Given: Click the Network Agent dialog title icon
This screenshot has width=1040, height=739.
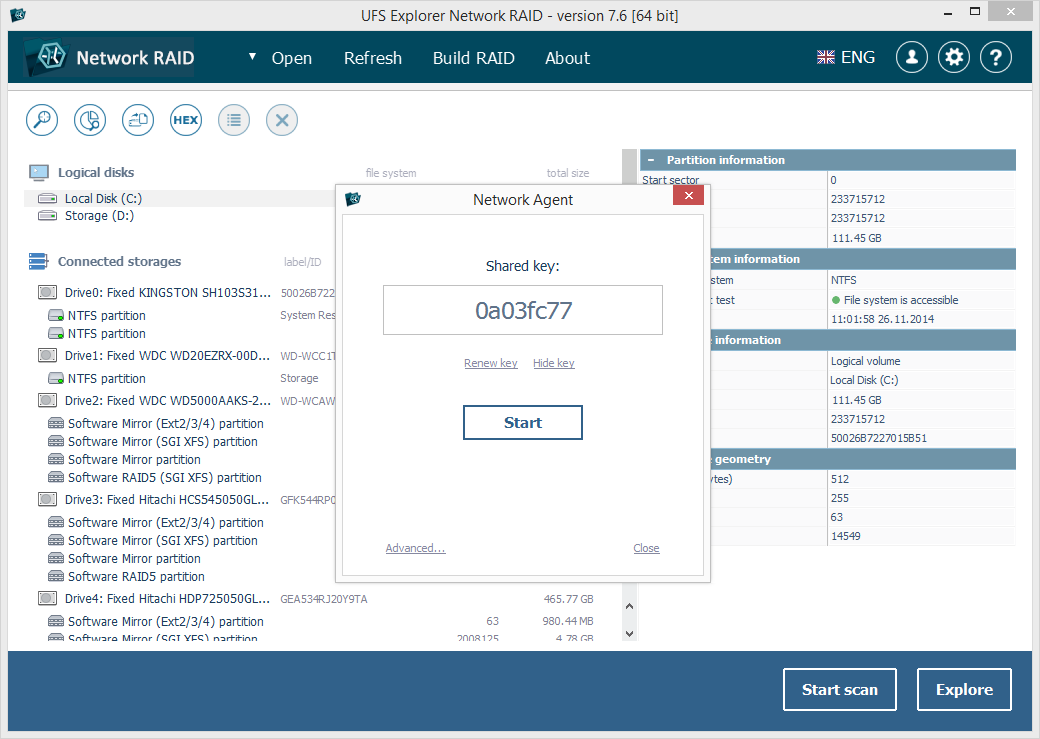Looking at the screenshot, I should [x=353, y=198].
